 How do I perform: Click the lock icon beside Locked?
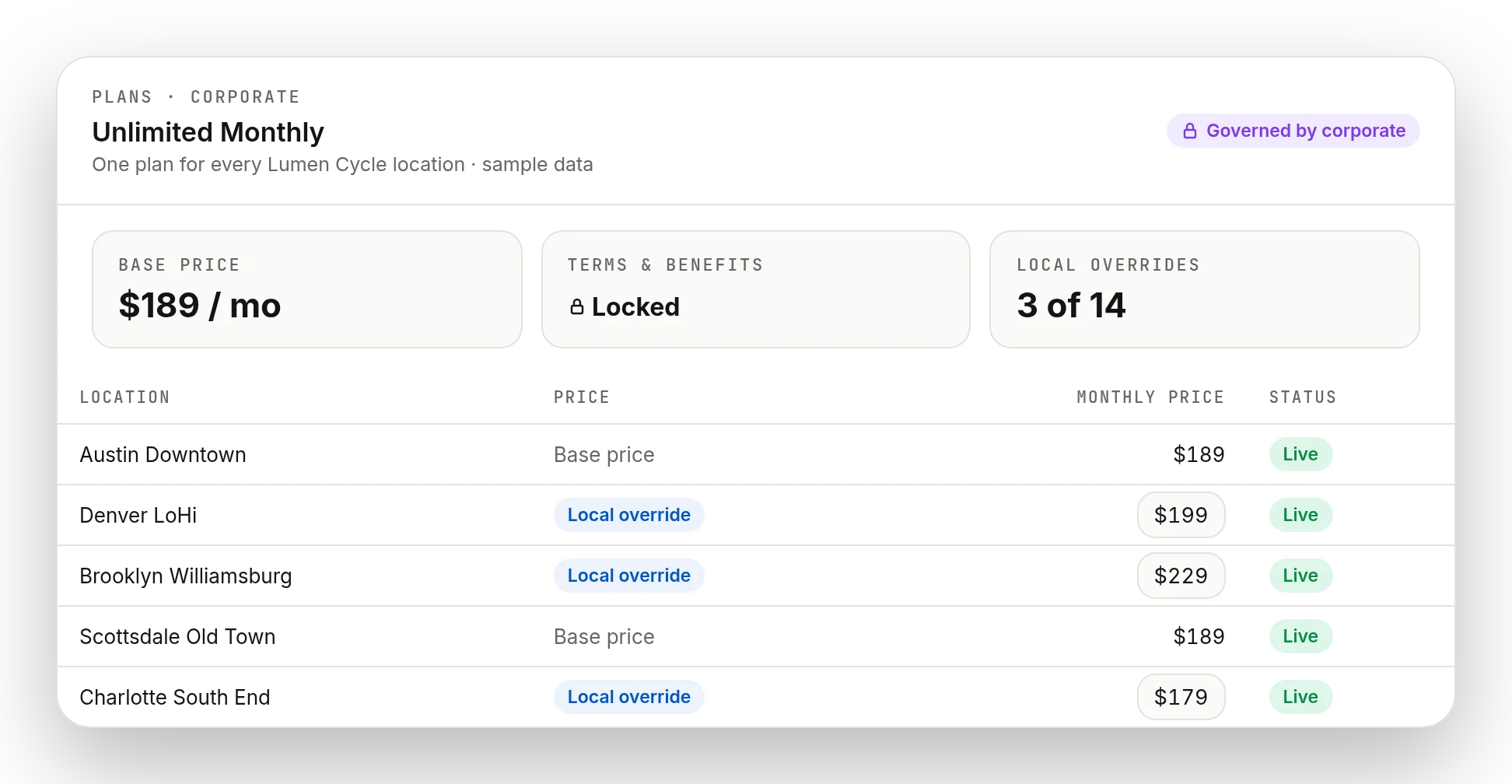pyautogui.click(x=576, y=306)
